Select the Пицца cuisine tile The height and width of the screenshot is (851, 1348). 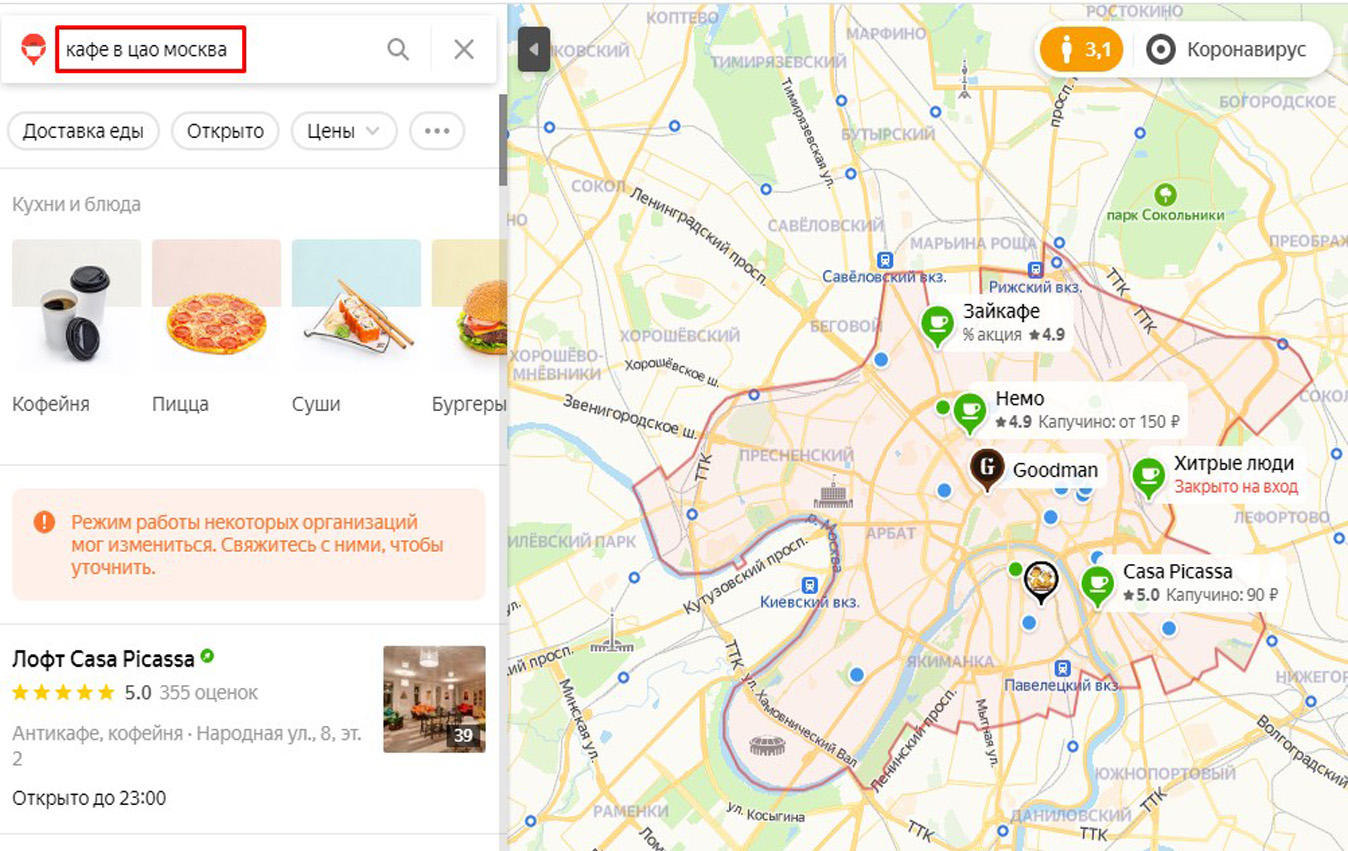216,327
